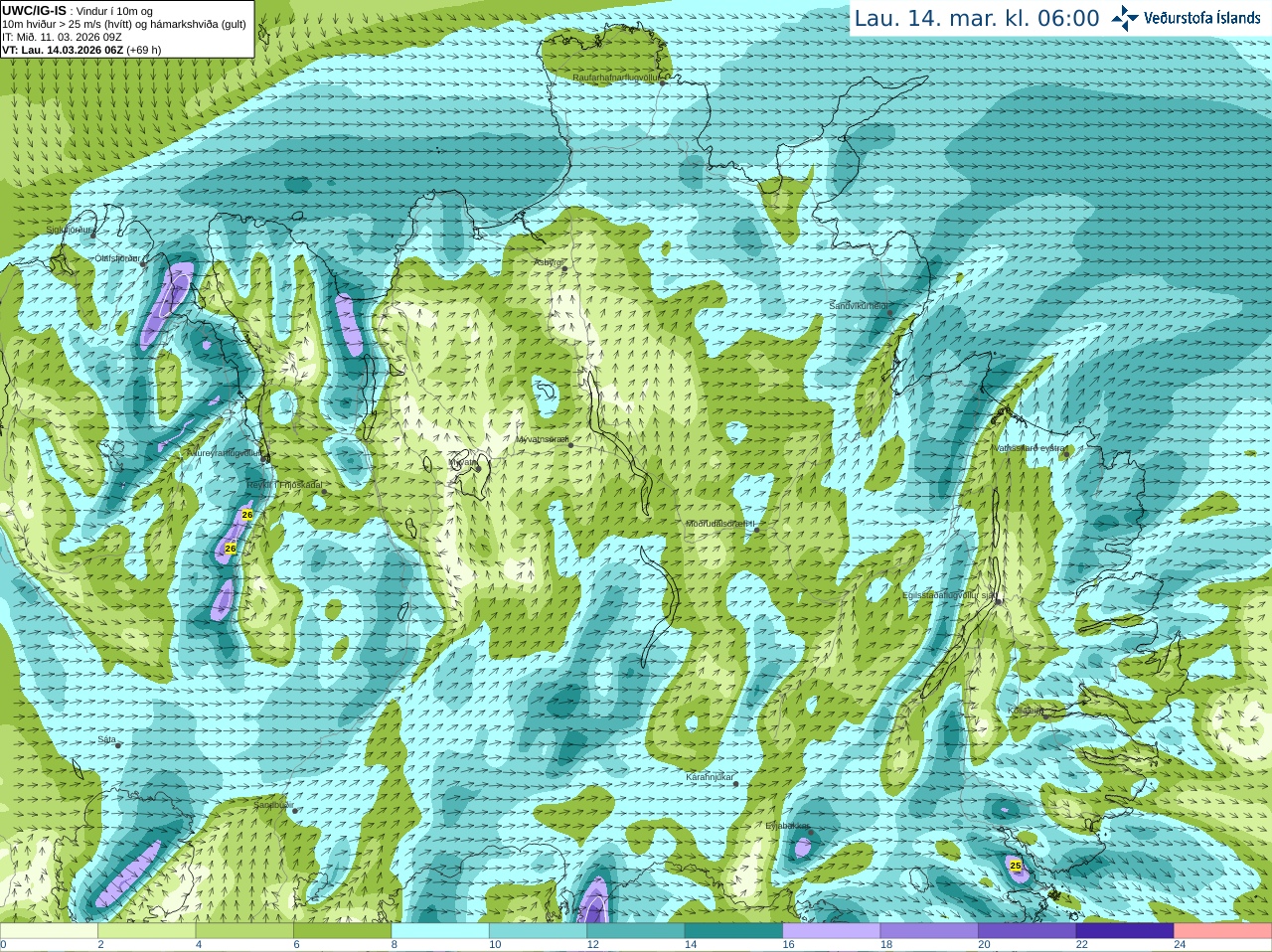Select the 2–4 m/s light green legend swatch

(146, 931)
